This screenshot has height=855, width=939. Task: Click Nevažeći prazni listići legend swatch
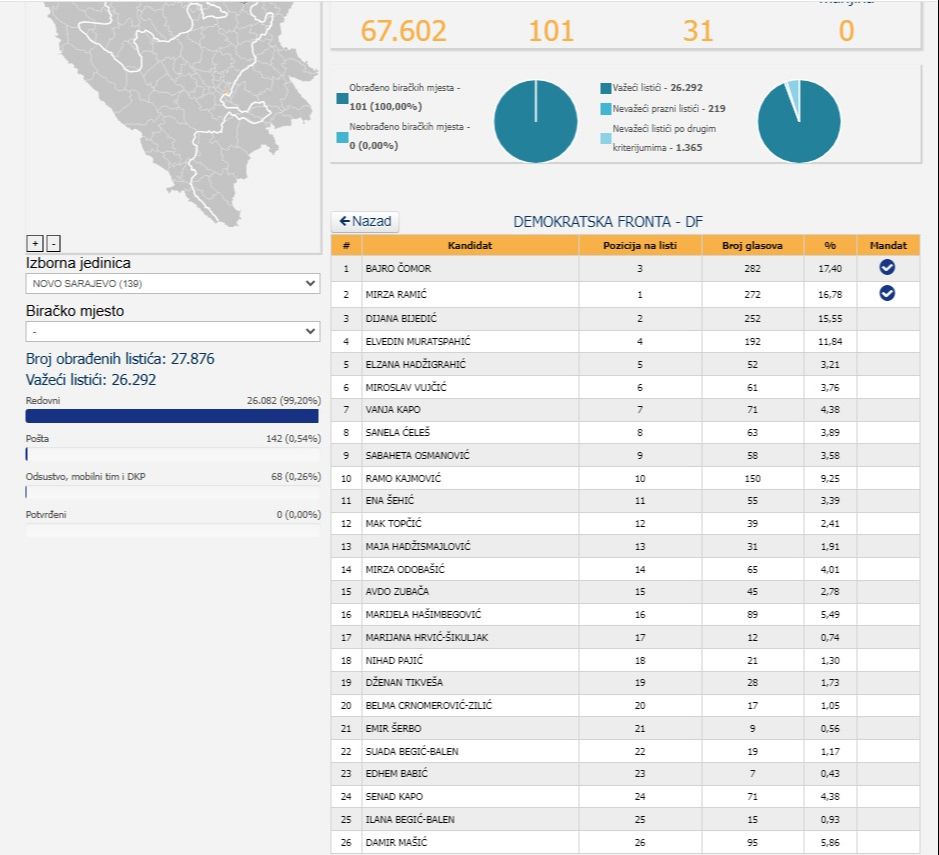(x=605, y=109)
